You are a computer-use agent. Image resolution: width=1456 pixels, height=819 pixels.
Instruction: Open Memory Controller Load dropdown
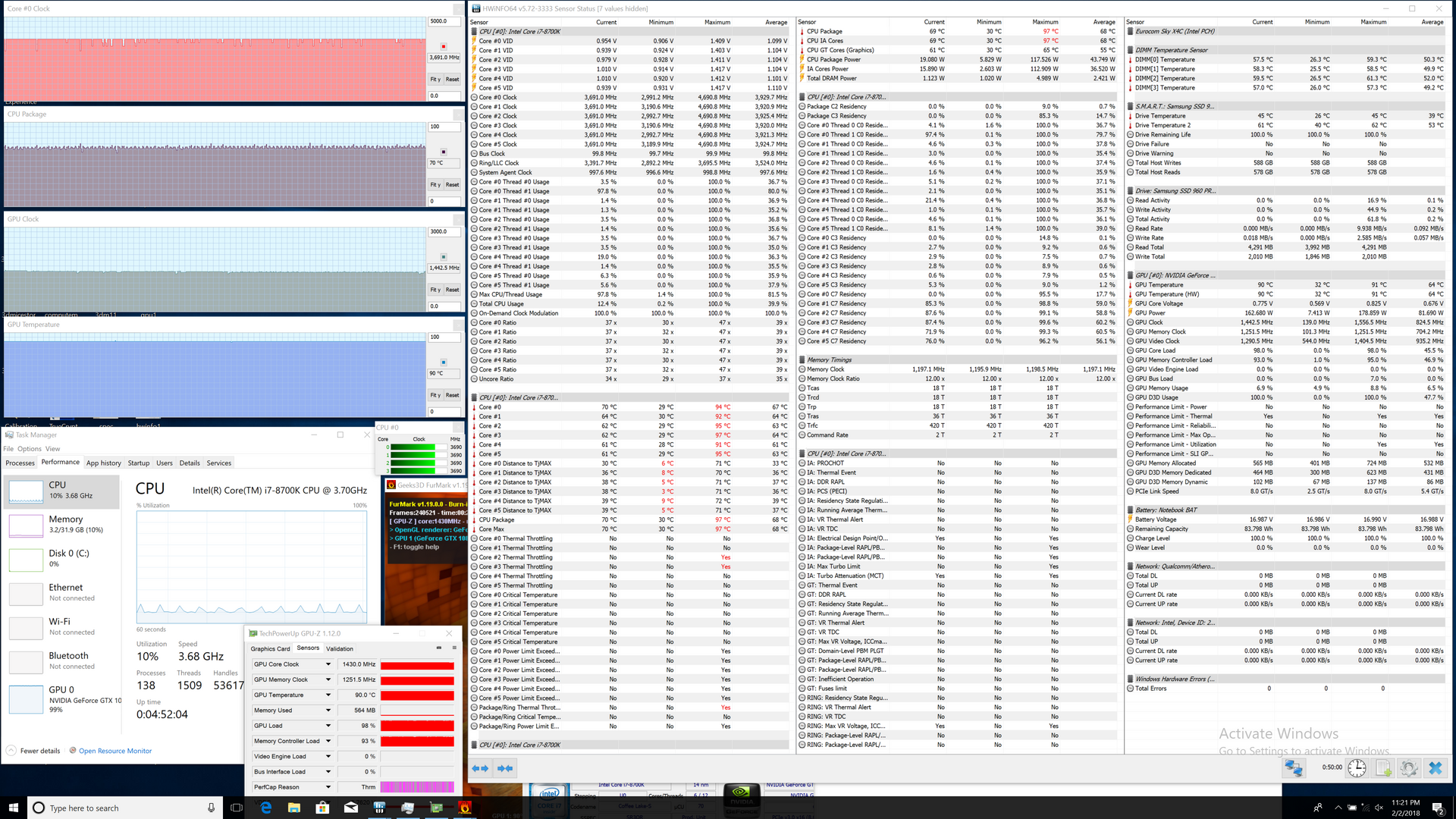click(x=328, y=741)
